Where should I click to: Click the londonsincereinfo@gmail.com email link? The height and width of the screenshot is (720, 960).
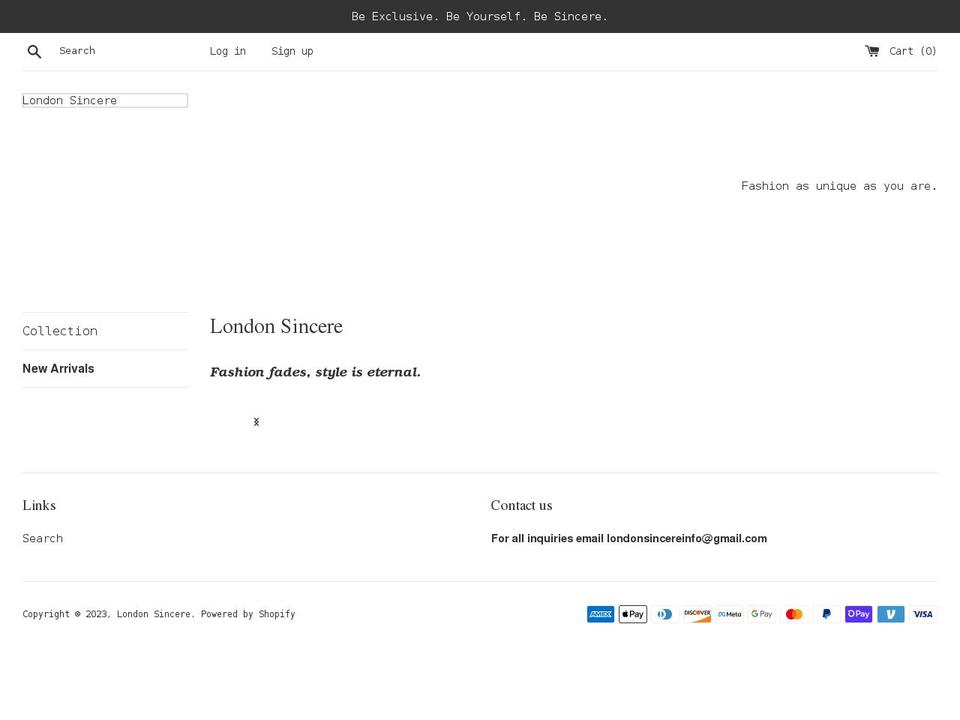click(x=686, y=538)
